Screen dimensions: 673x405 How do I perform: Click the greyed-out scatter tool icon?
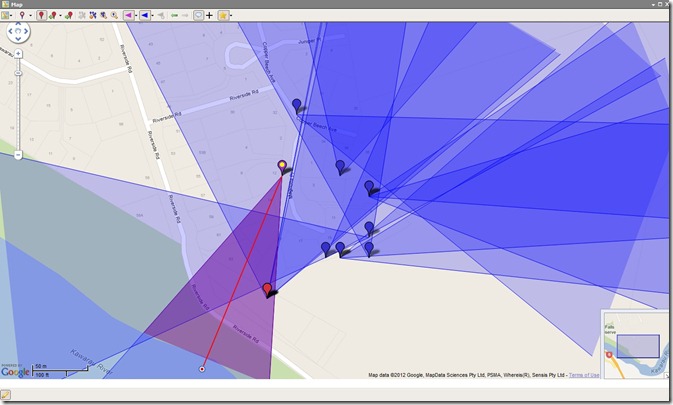point(82,15)
